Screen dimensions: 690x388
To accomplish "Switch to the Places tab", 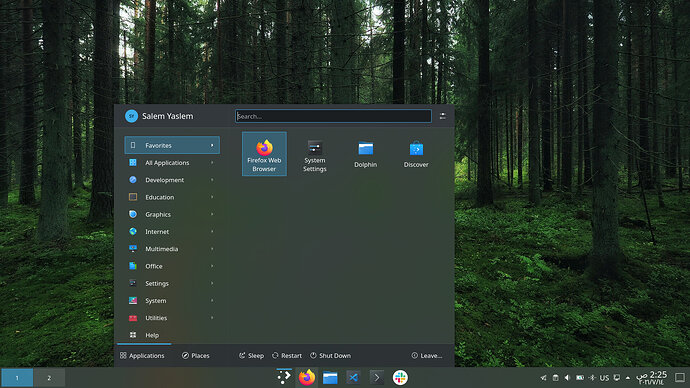I will (x=196, y=355).
